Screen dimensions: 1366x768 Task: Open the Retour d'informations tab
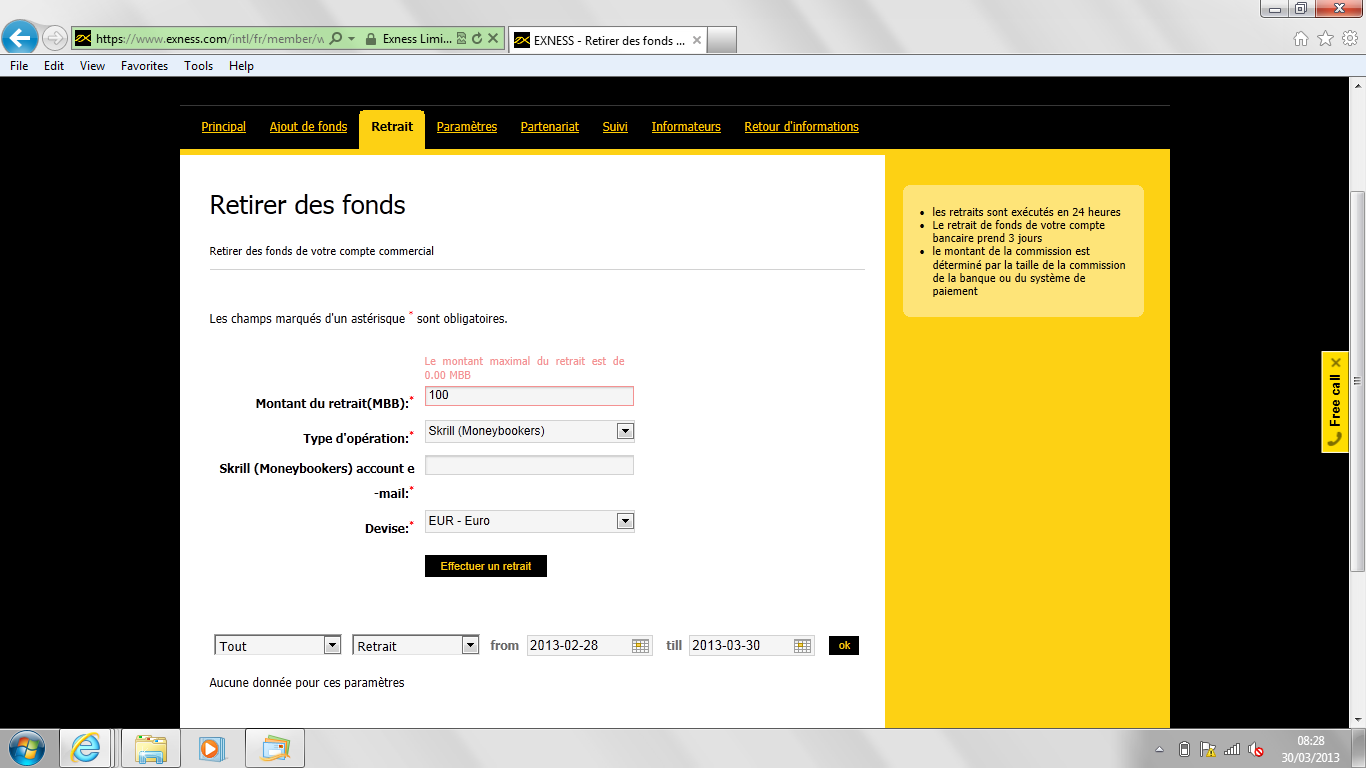click(x=801, y=127)
